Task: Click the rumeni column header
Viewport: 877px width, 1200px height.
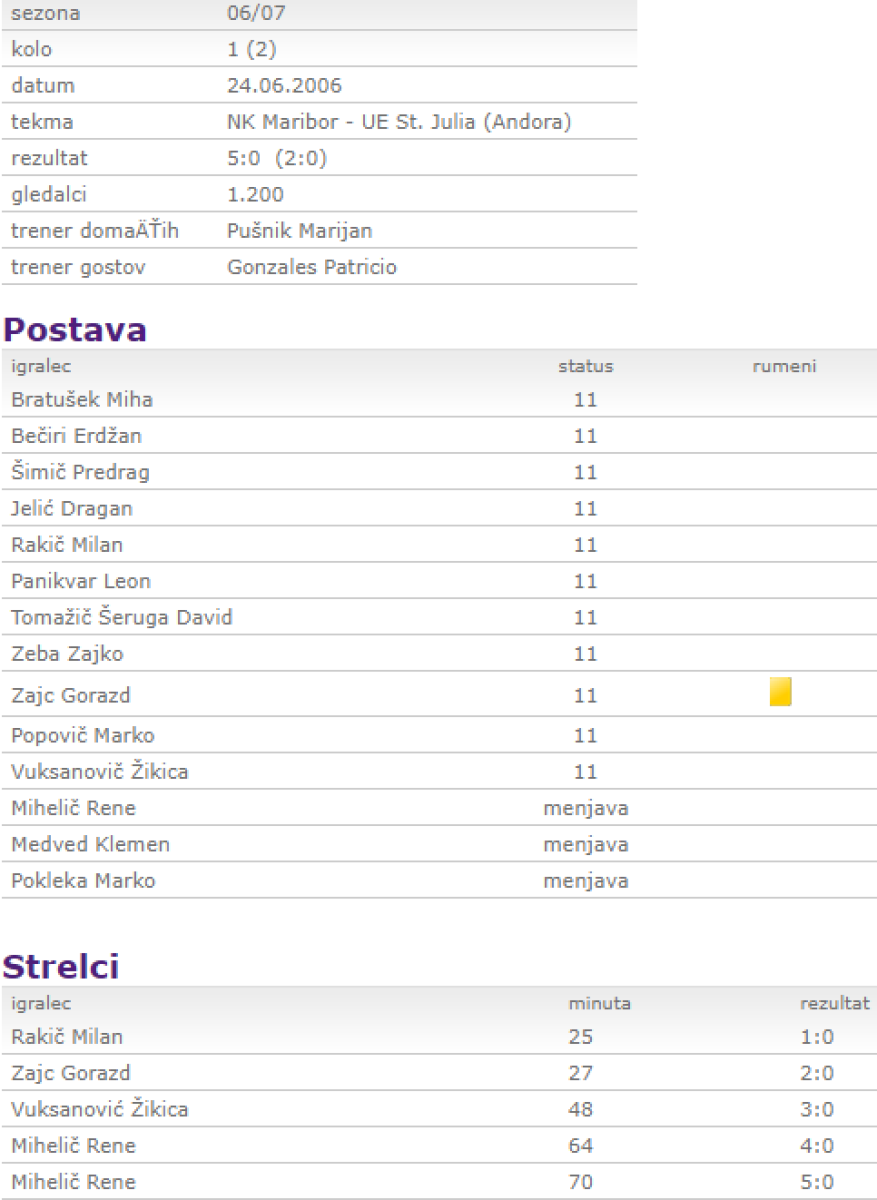Action: click(x=784, y=367)
